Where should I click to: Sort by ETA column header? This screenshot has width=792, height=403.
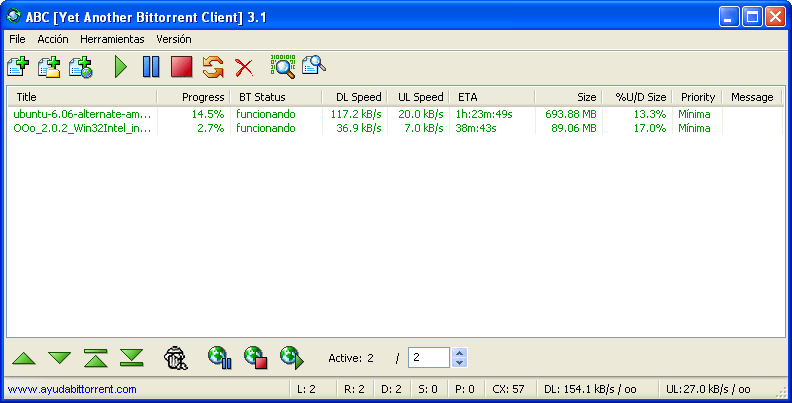(x=492, y=97)
